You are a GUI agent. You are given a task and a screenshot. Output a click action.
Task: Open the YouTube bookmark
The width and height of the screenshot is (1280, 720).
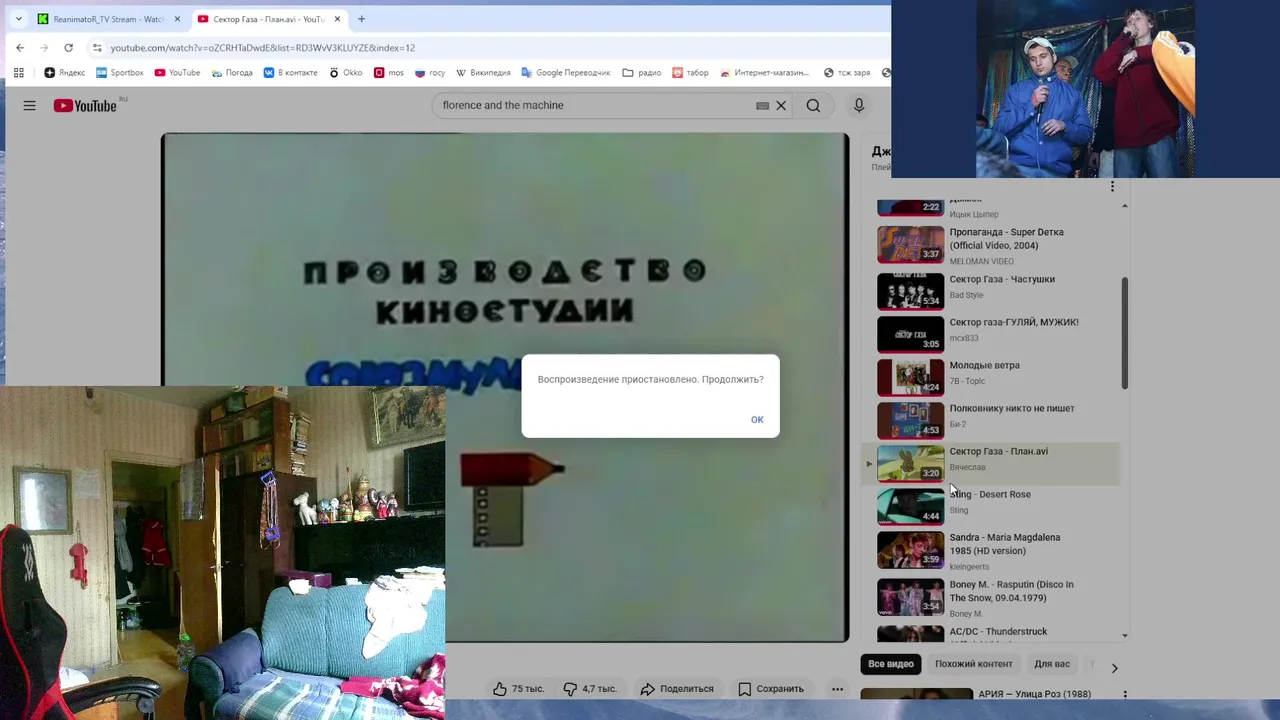point(176,72)
